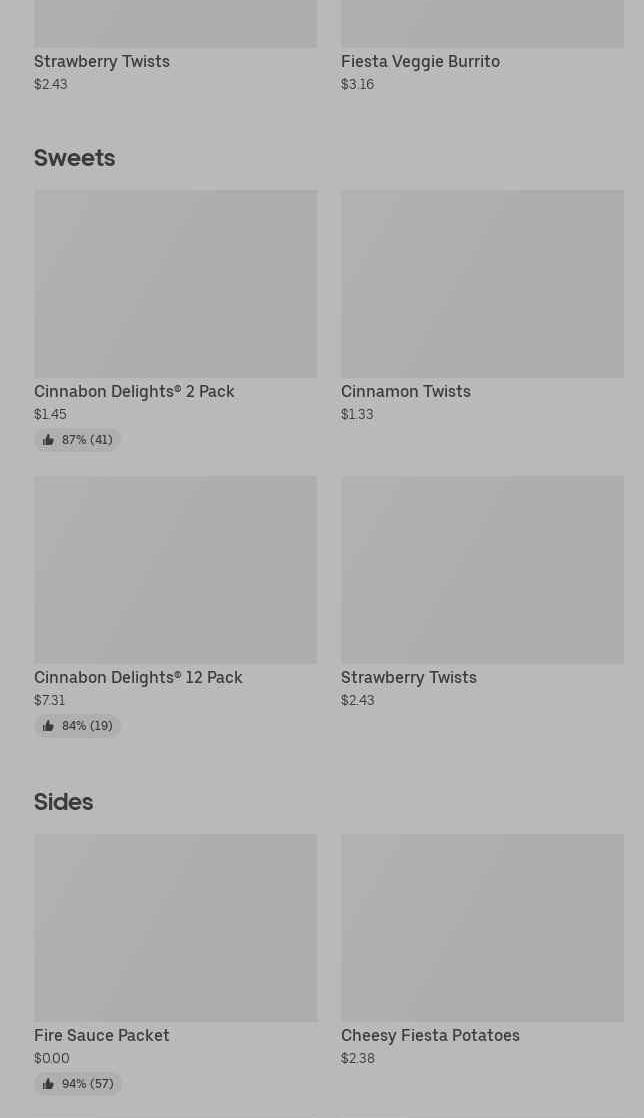This screenshot has height=1118, width=644.
Task: Open Strawberry Twists image in Sweets section
Action: 482,570
